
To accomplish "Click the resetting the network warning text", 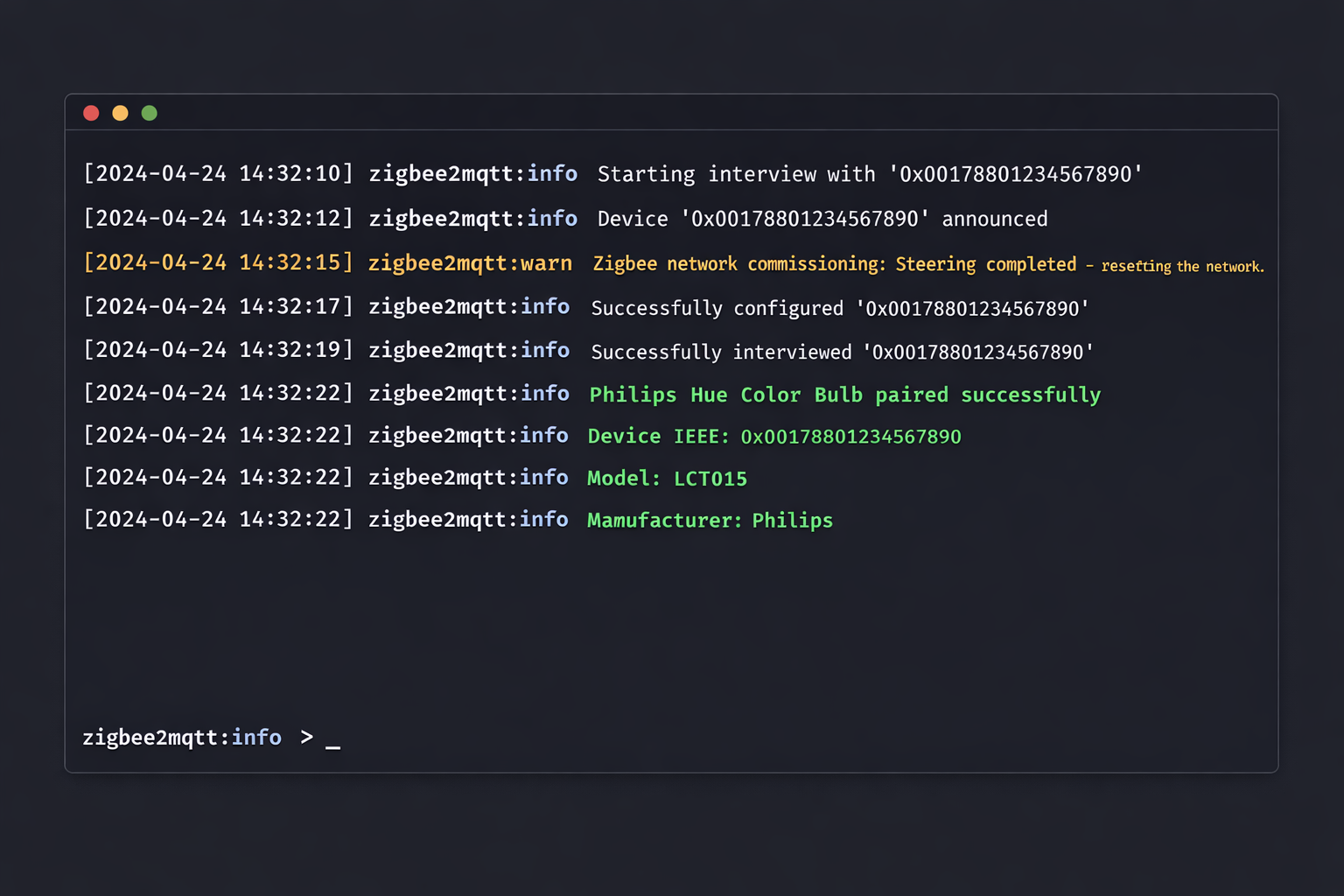I will 1182,265.
